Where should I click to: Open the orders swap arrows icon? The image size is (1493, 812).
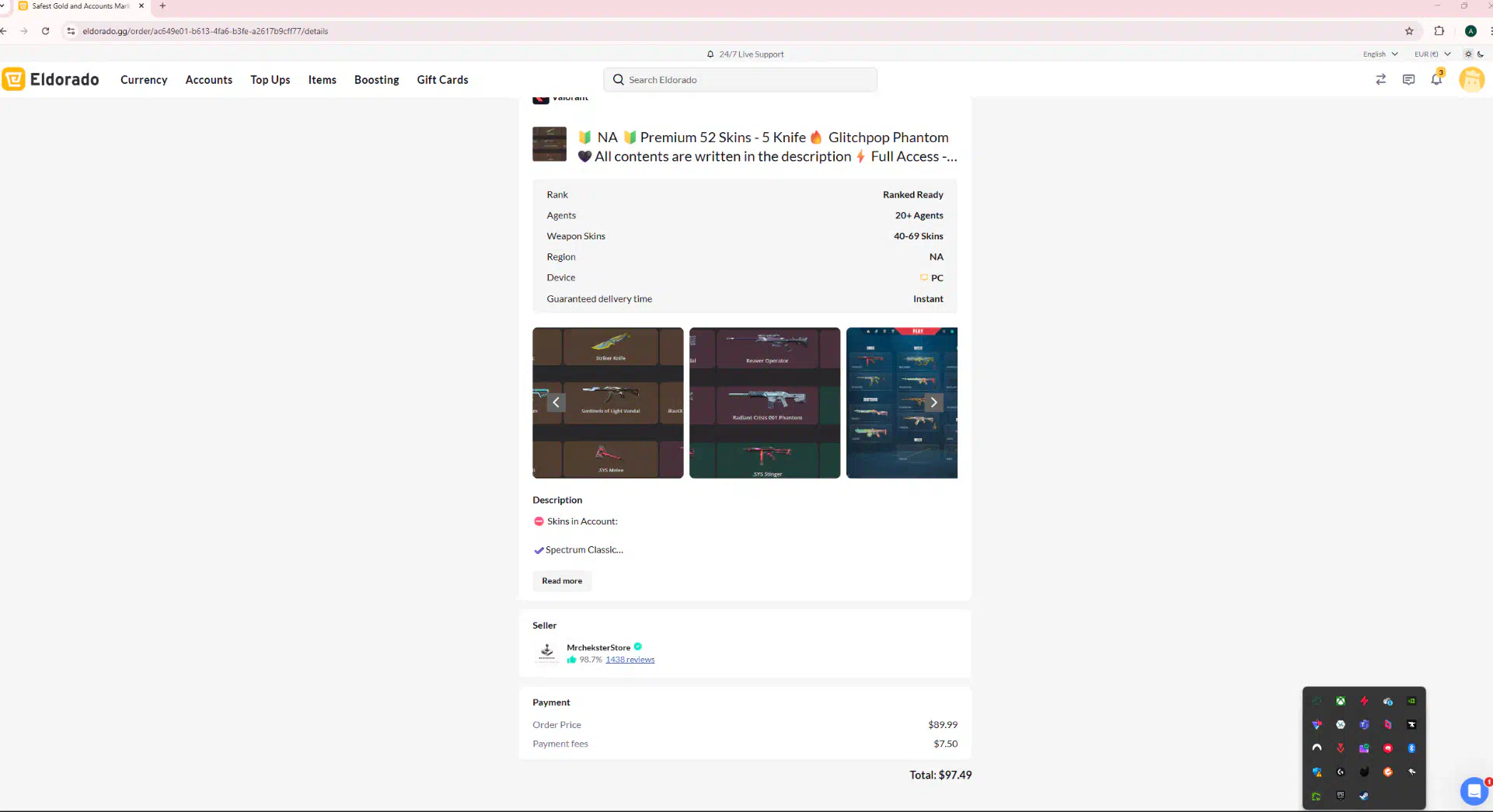click(x=1380, y=79)
